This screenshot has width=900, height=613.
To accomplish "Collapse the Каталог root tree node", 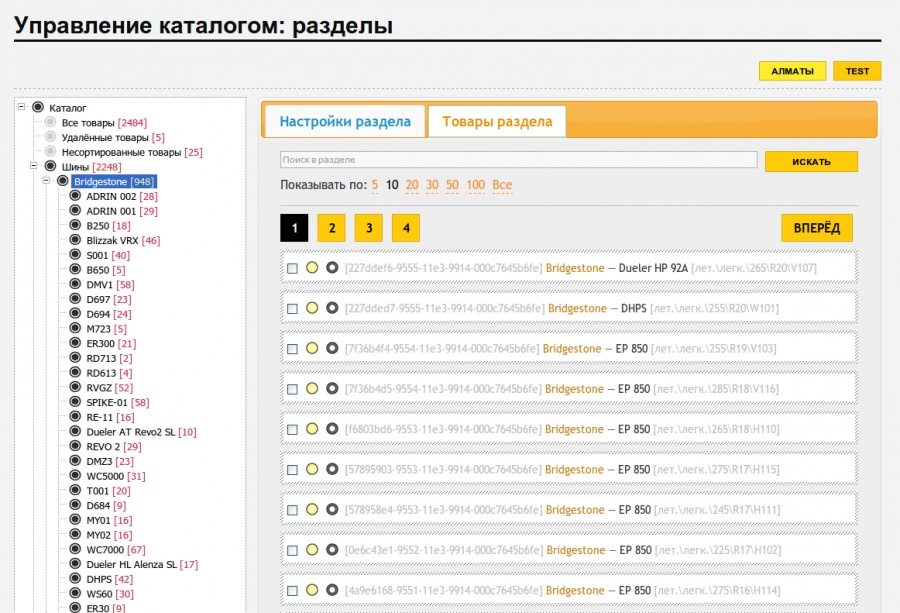I will [22, 107].
